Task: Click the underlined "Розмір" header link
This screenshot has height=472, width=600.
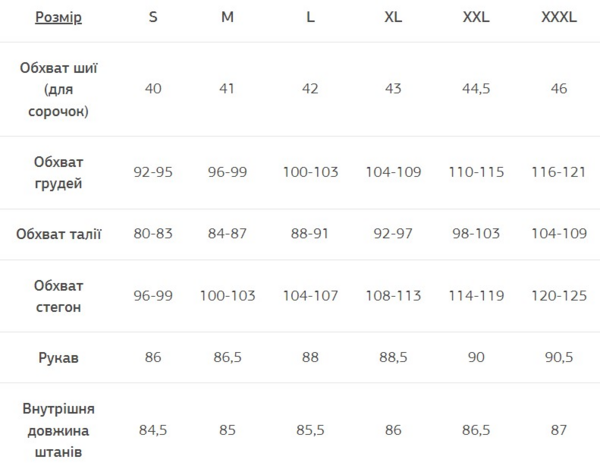Action: tap(58, 18)
